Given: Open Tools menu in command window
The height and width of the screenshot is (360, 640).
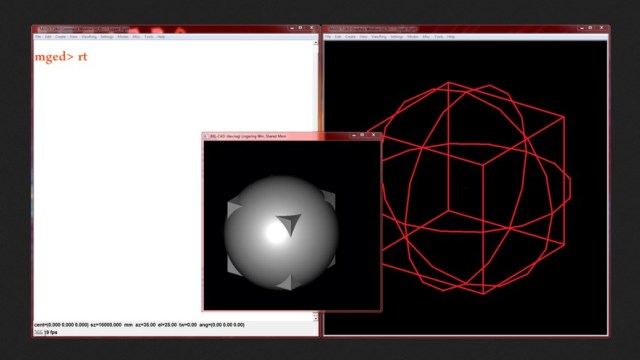Looking at the screenshot, I should click(149, 37).
